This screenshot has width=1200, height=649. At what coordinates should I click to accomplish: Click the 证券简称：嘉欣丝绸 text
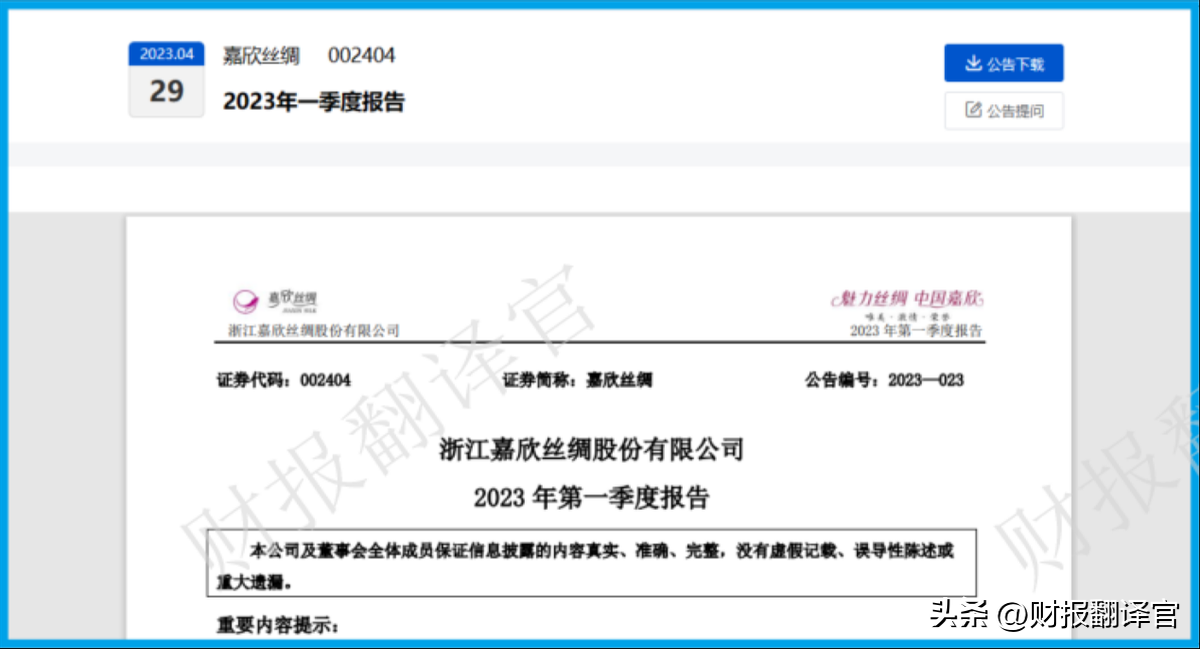coord(578,380)
